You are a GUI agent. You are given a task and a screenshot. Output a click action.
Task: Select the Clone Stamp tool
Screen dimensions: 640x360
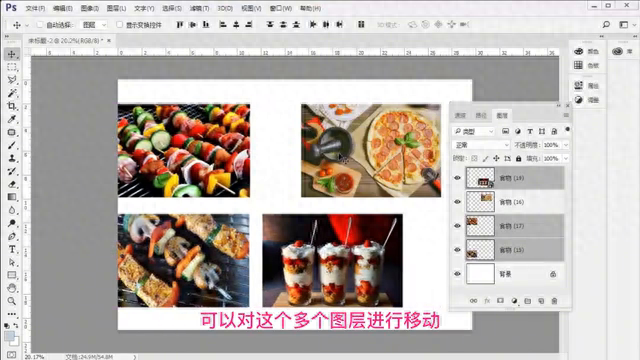11,158
